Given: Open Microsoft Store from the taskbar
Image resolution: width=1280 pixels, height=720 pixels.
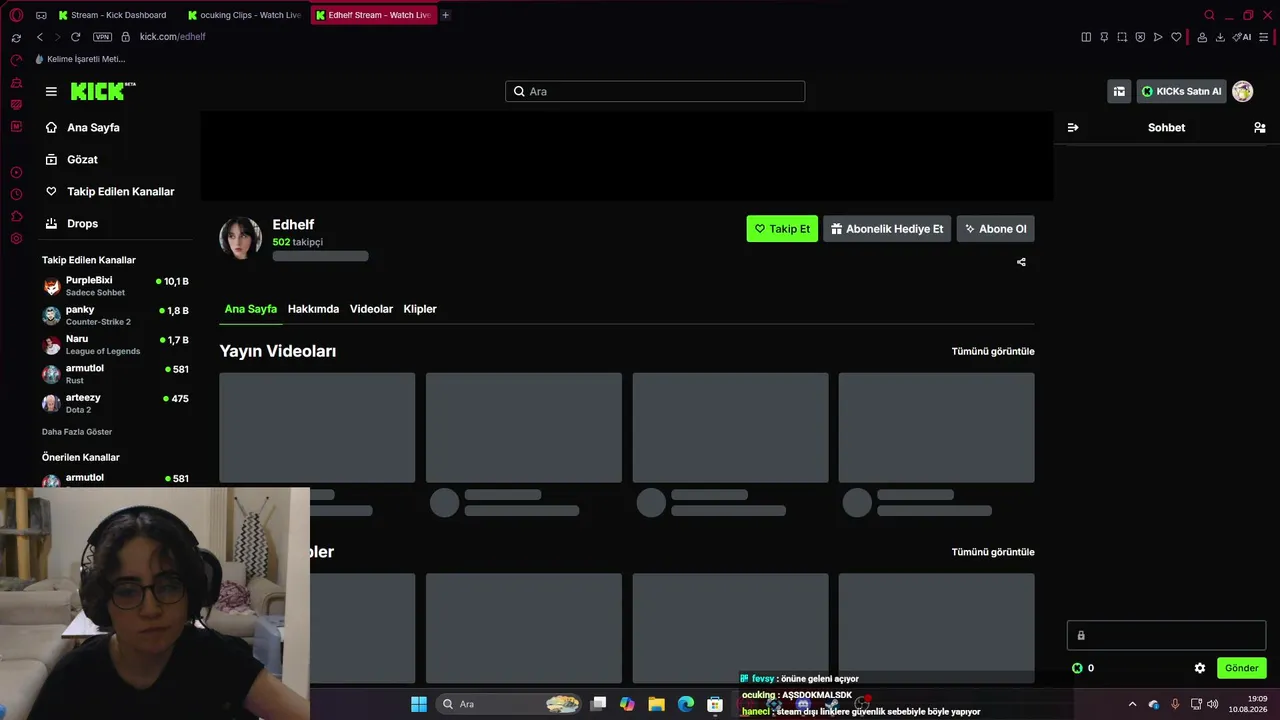Looking at the screenshot, I should [715, 704].
